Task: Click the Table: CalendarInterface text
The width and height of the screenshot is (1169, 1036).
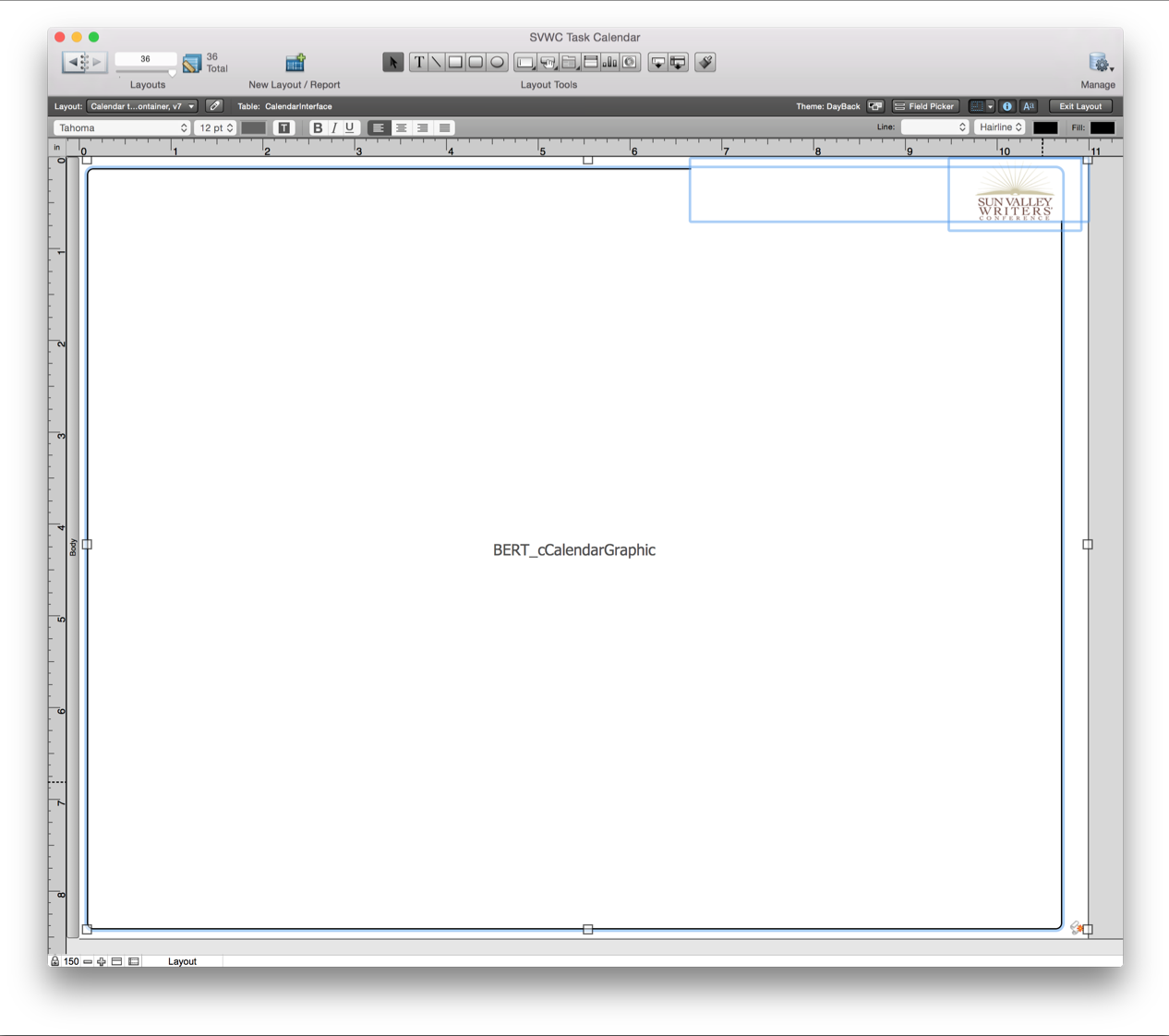Action: 284,106
